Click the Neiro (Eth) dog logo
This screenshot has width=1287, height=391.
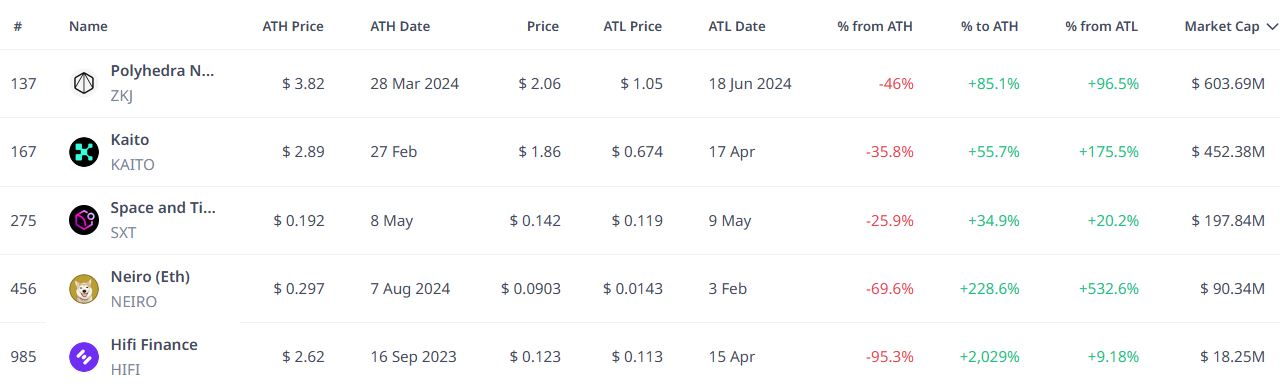coord(84,289)
